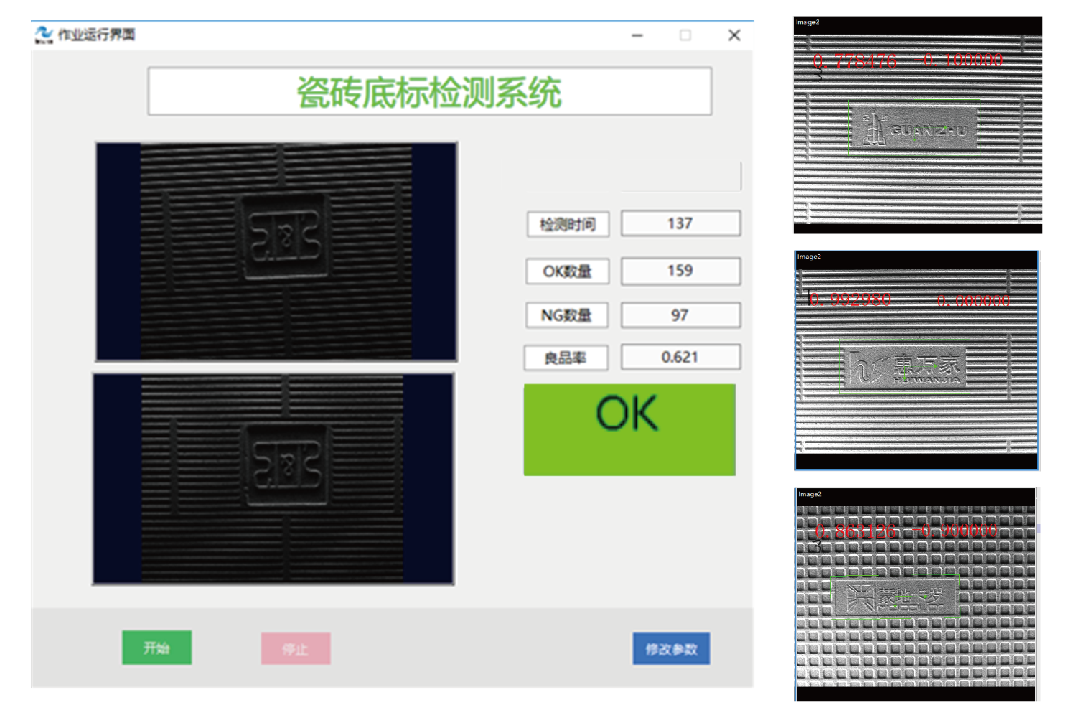Select the OK数量 value field showing 159

(x=680, y=271)
